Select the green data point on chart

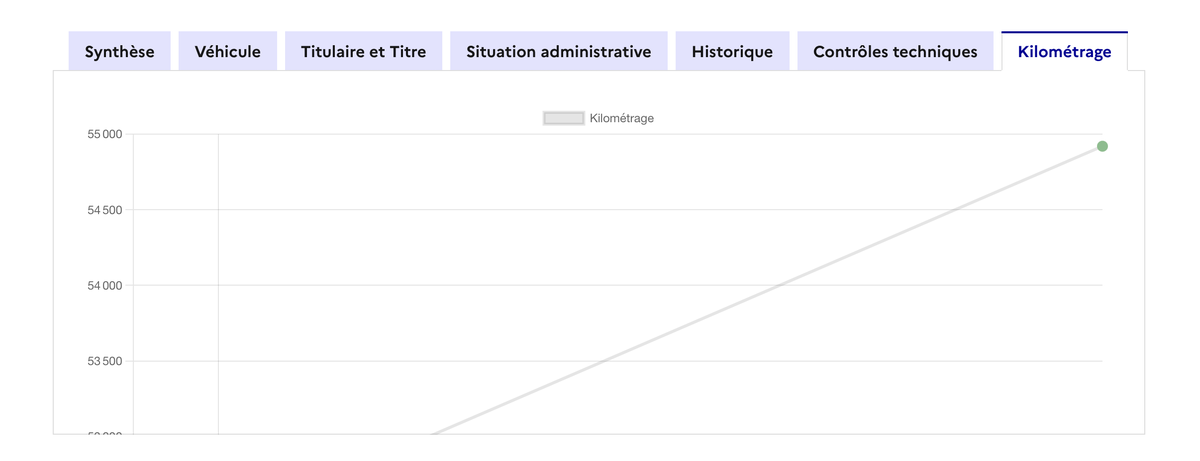[x=1102, y=146]
